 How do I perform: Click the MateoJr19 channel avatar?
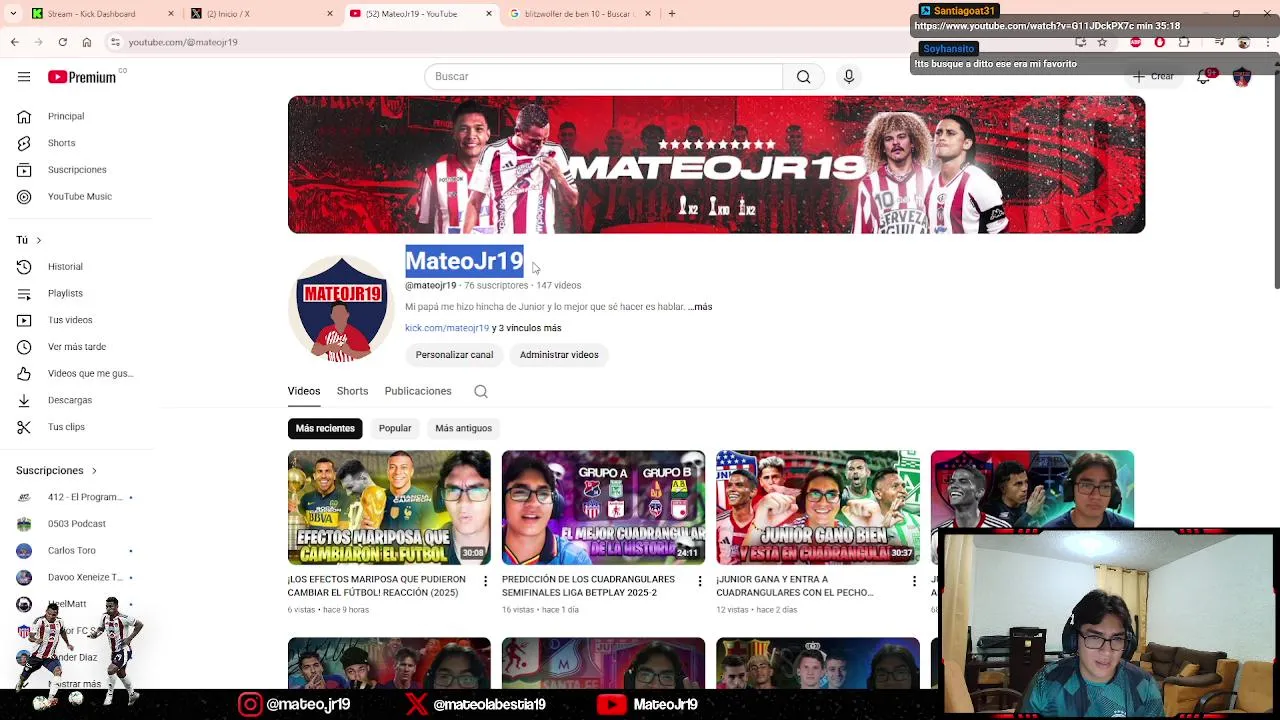click(x=341, y=308)
